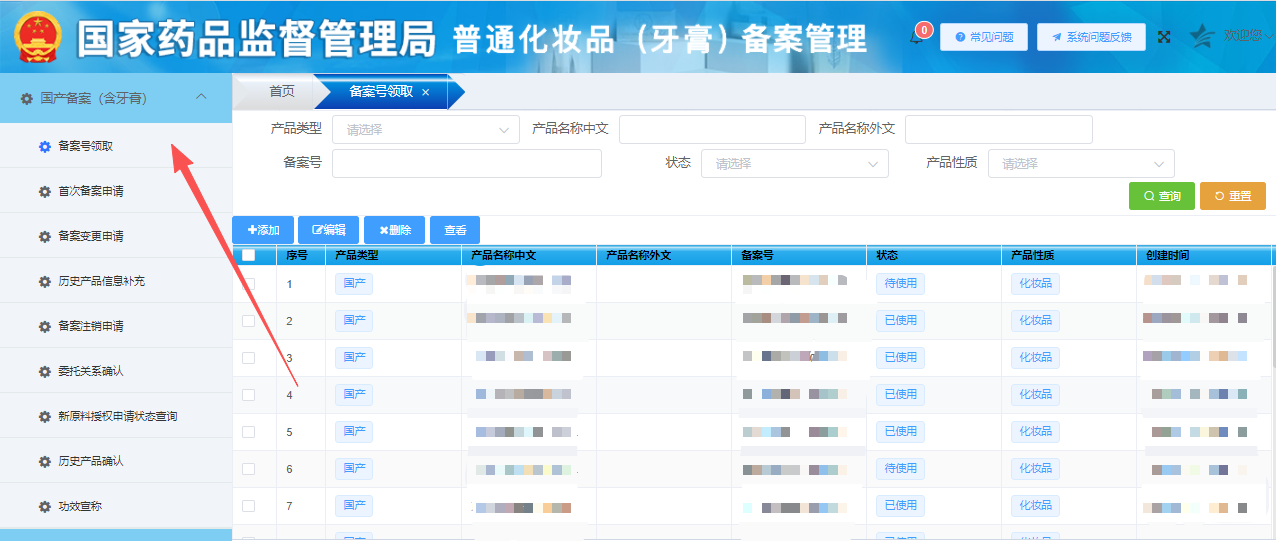Open 历史产品信息补充 in the sidebar

click(116, 281)
